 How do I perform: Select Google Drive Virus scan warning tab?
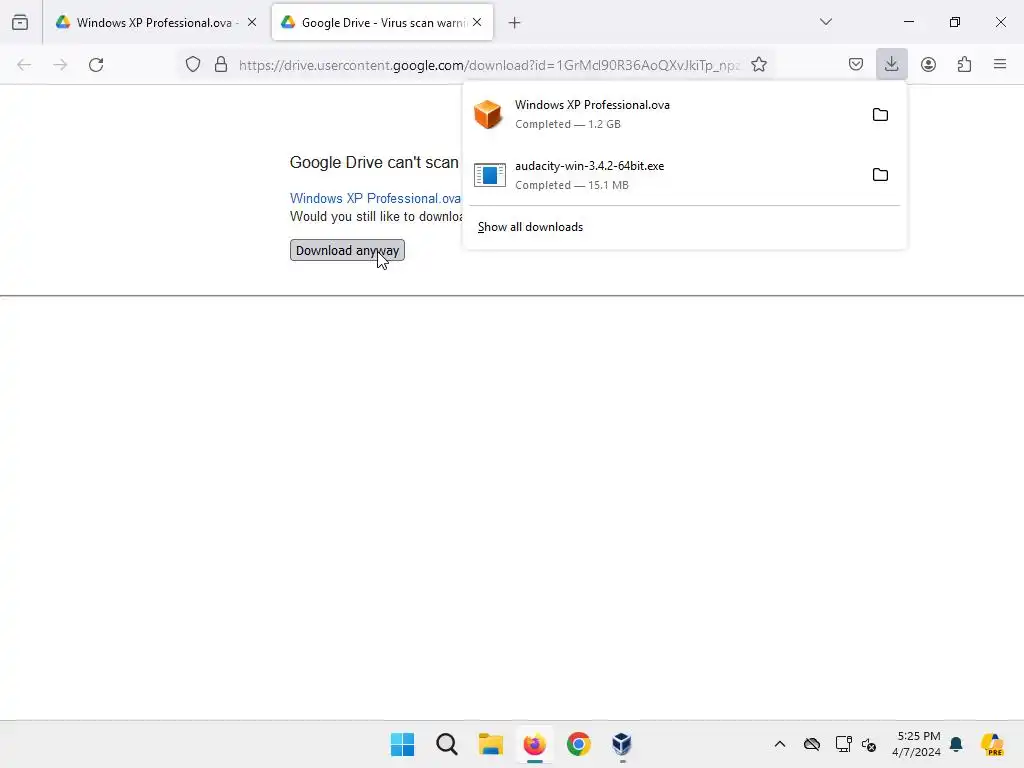(x=383, y=23)
